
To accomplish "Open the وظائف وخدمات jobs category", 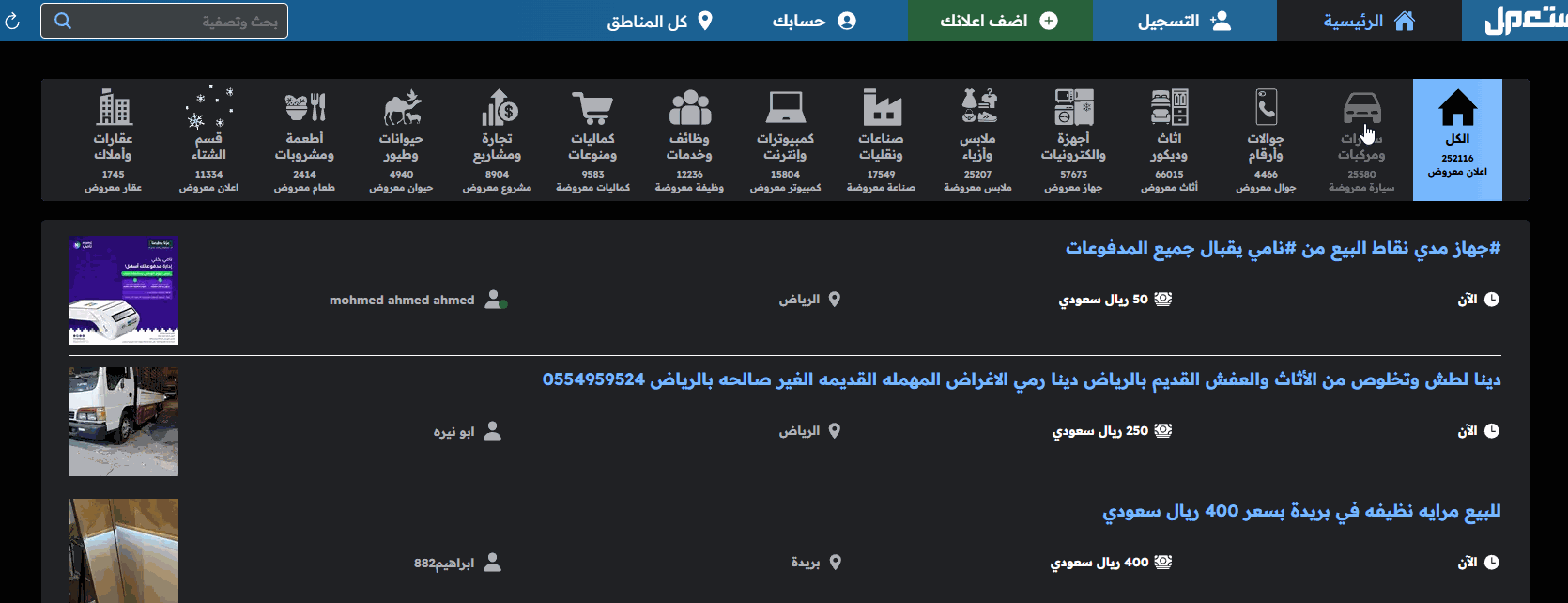I will coord(689,140).
